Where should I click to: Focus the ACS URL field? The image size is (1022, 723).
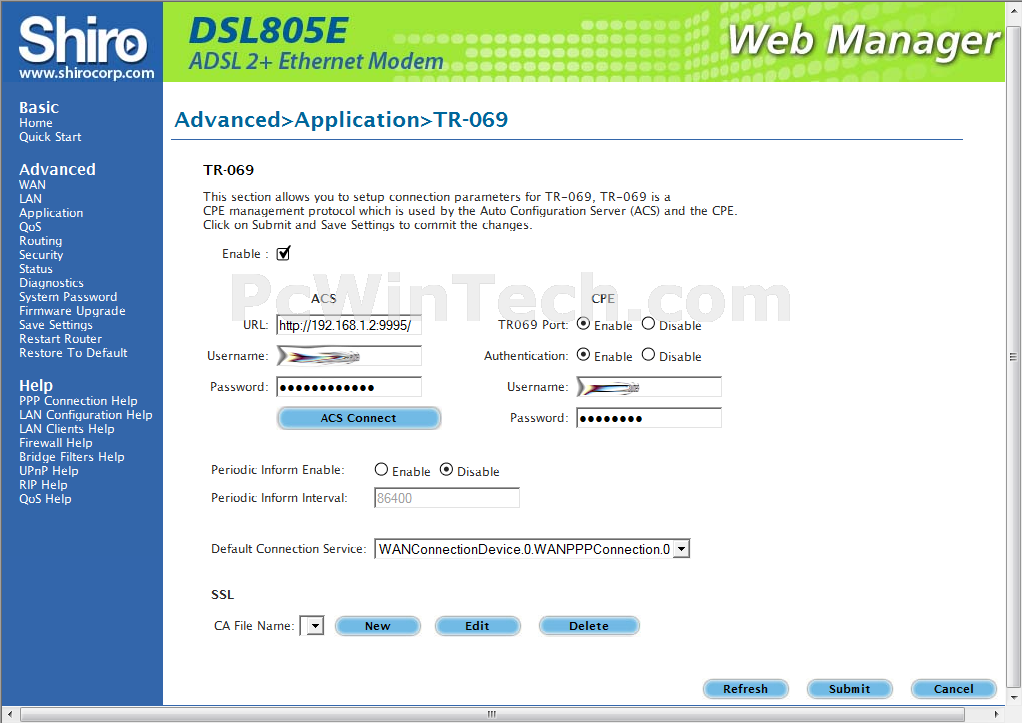pyautogui.click(x=349, y=325)
